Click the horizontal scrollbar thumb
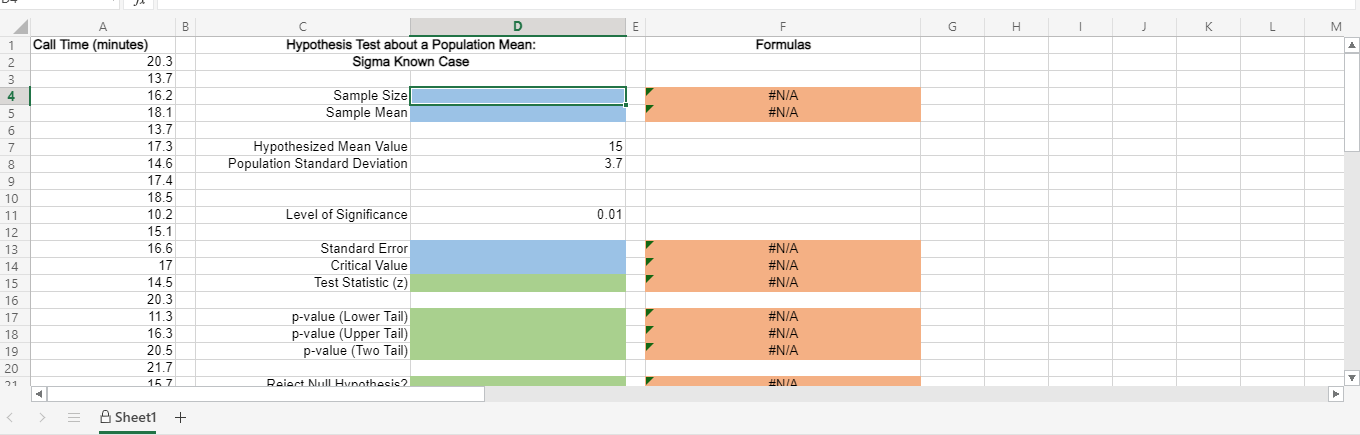 point(266,394)
